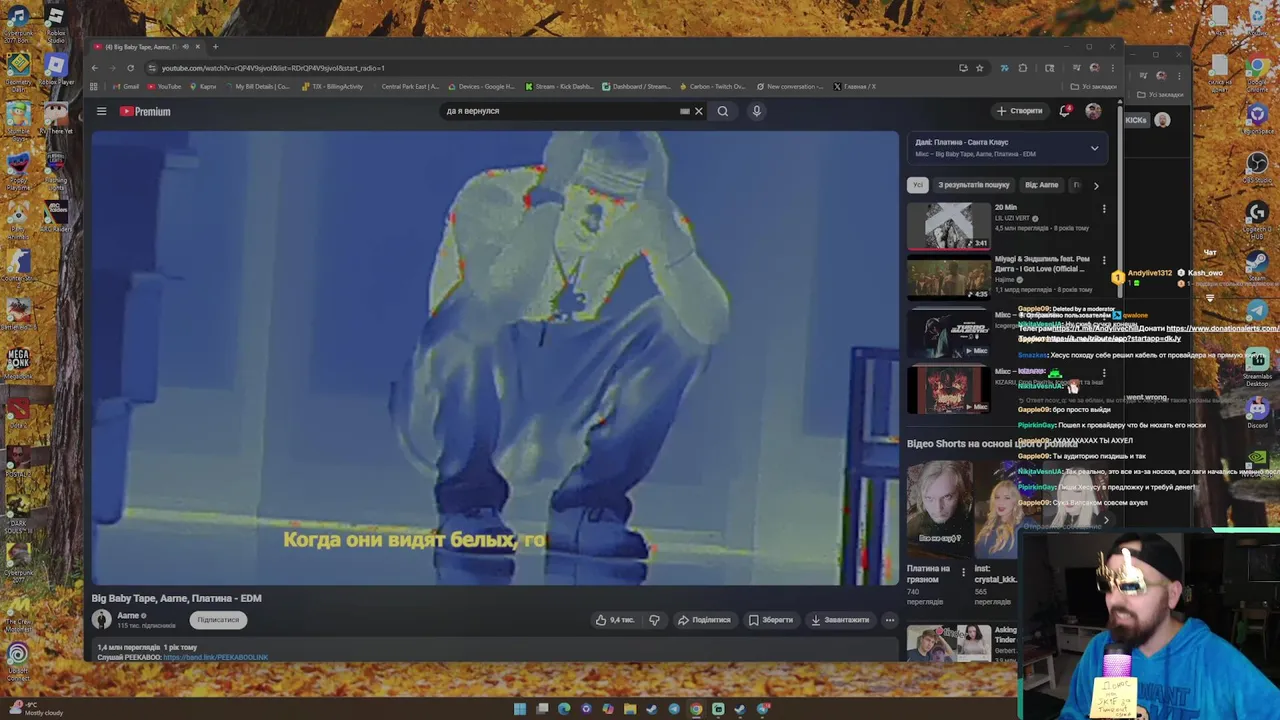
Task: Save video with Зберегти button
Action: (x=771, y=620)
